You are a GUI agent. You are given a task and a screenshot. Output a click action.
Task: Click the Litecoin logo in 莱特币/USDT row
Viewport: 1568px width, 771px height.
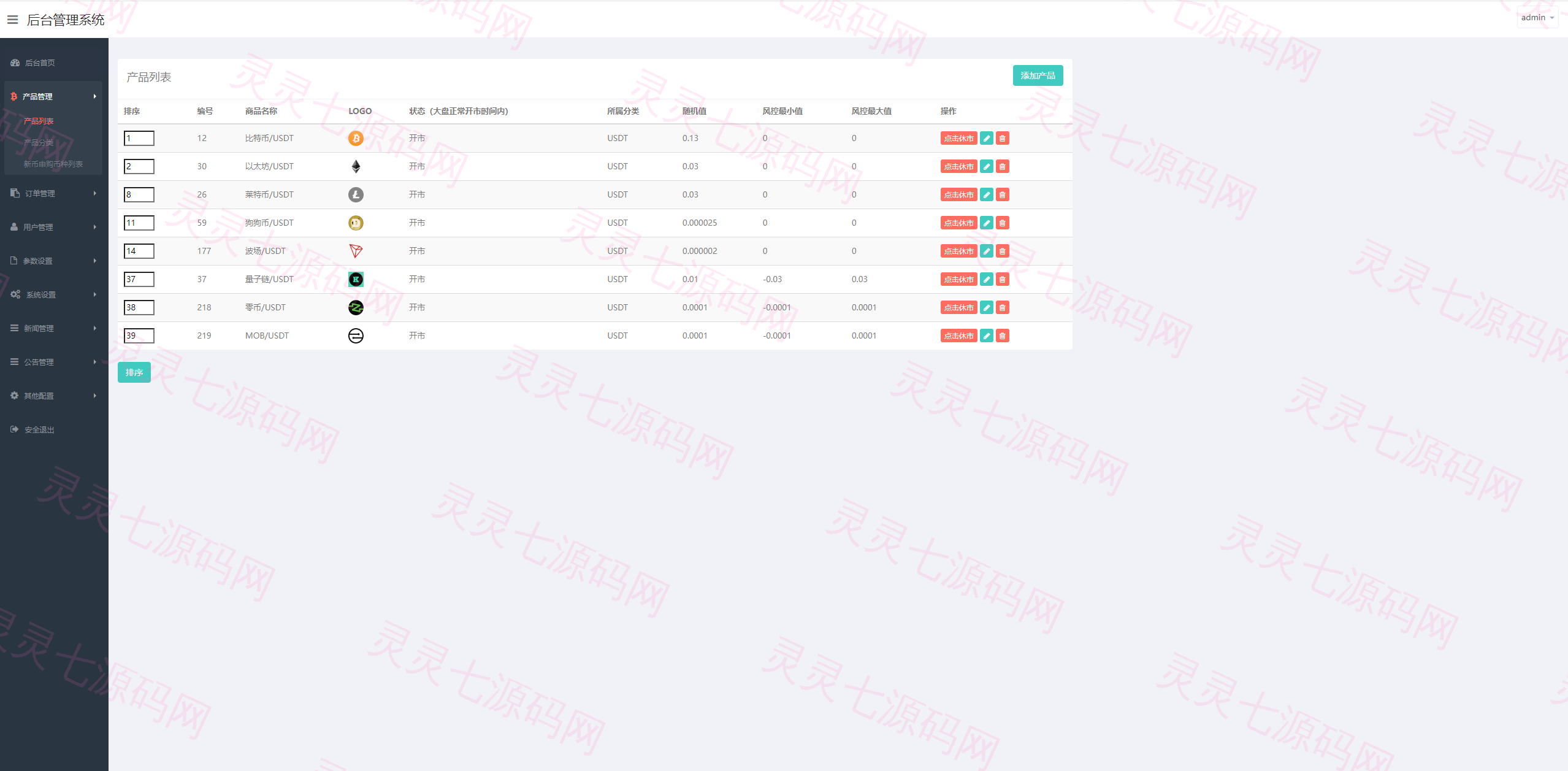click(356, 194)
